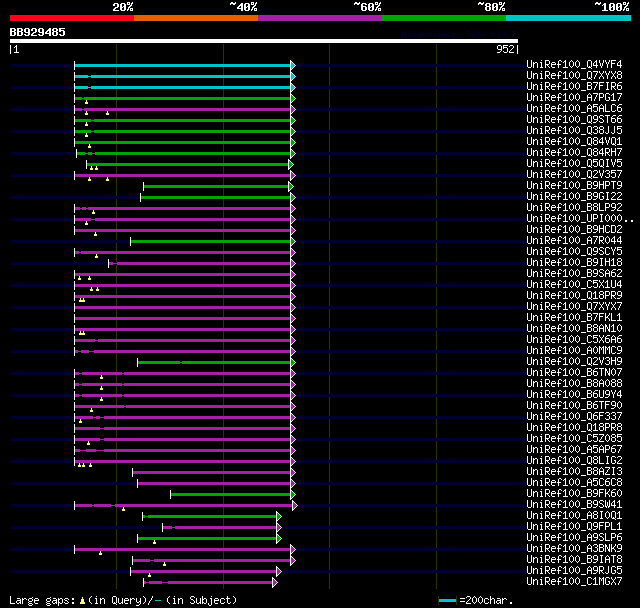Click UniRef100_Q2V357 hit label
This screenshot has height=608, width=640.
pyautogui.click(x=574, y=175)
